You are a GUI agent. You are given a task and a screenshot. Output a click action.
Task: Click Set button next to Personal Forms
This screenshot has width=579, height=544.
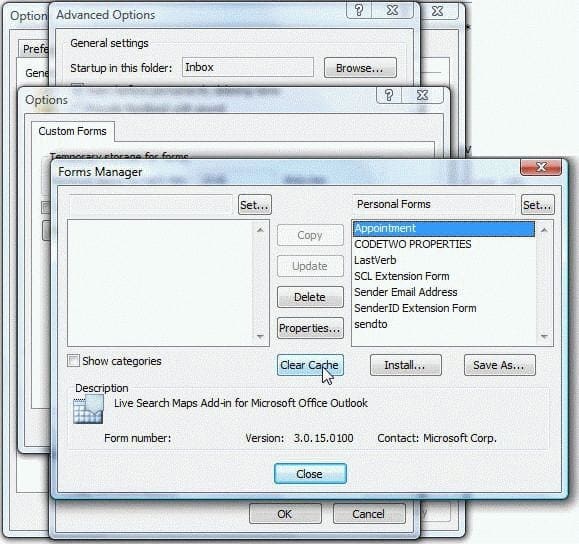538,205
